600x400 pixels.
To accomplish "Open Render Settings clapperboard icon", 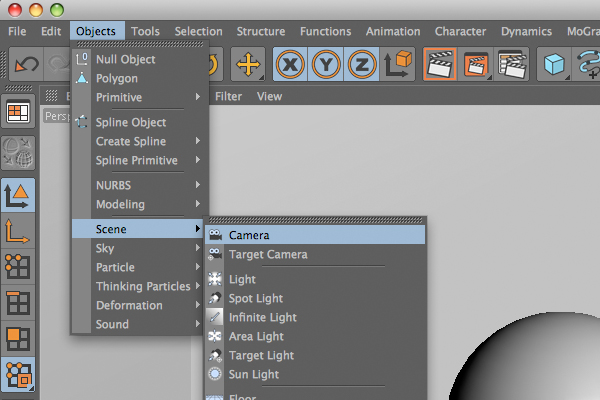I will coord(512,64).
